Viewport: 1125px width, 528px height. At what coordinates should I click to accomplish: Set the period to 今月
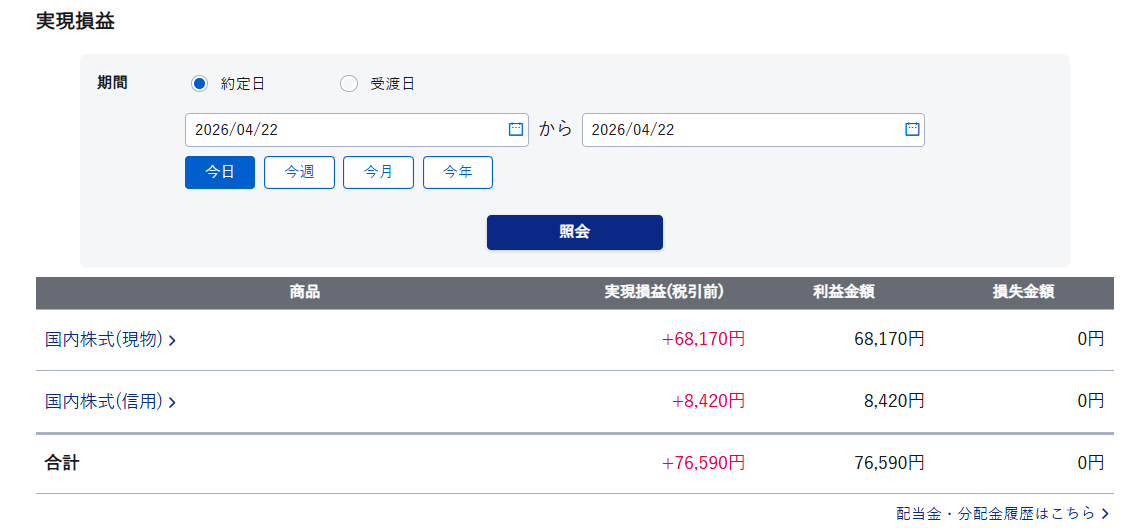point(378,172)
